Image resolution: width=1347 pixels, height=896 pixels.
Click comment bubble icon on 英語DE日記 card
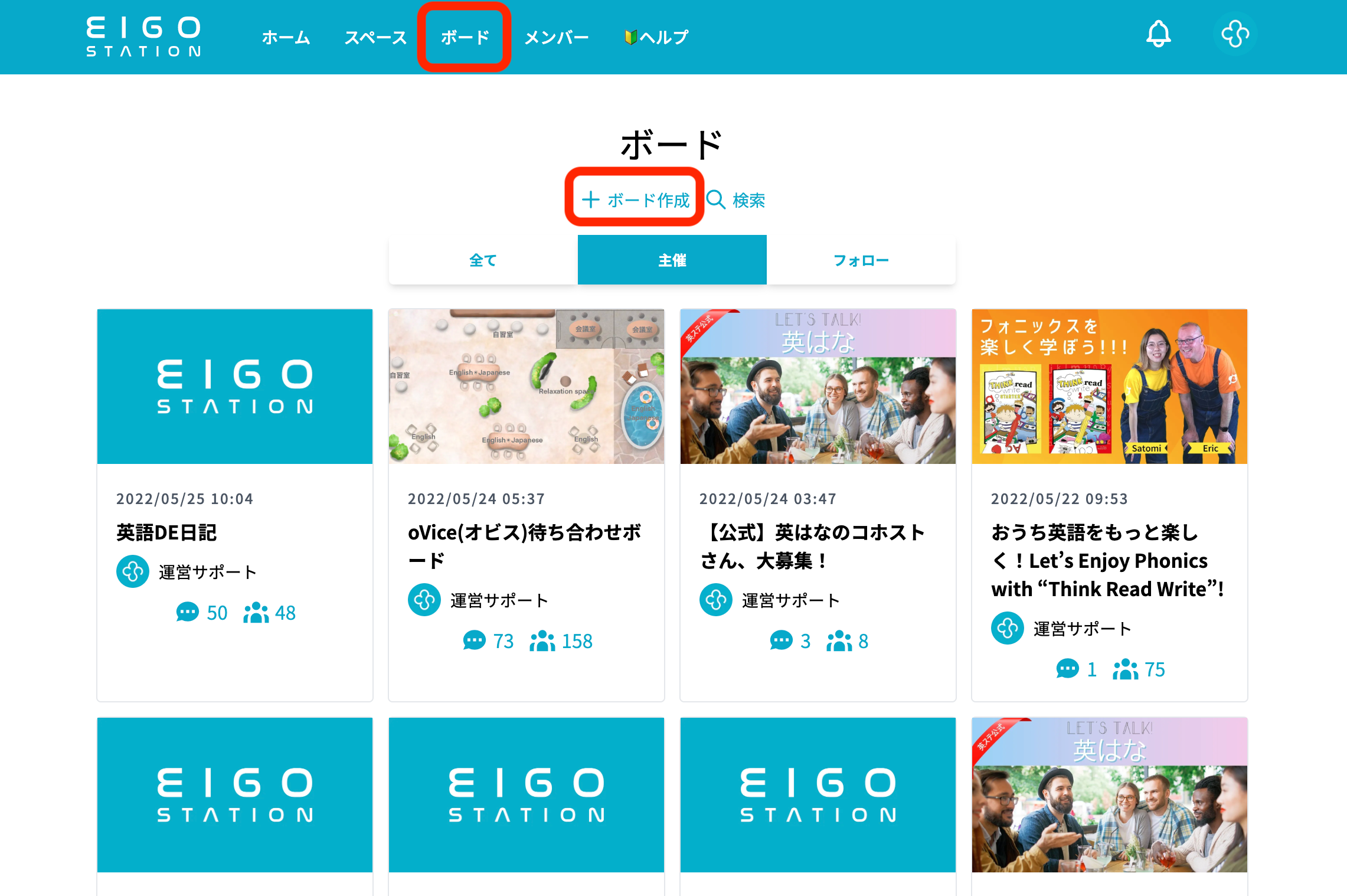click(187, 612)
